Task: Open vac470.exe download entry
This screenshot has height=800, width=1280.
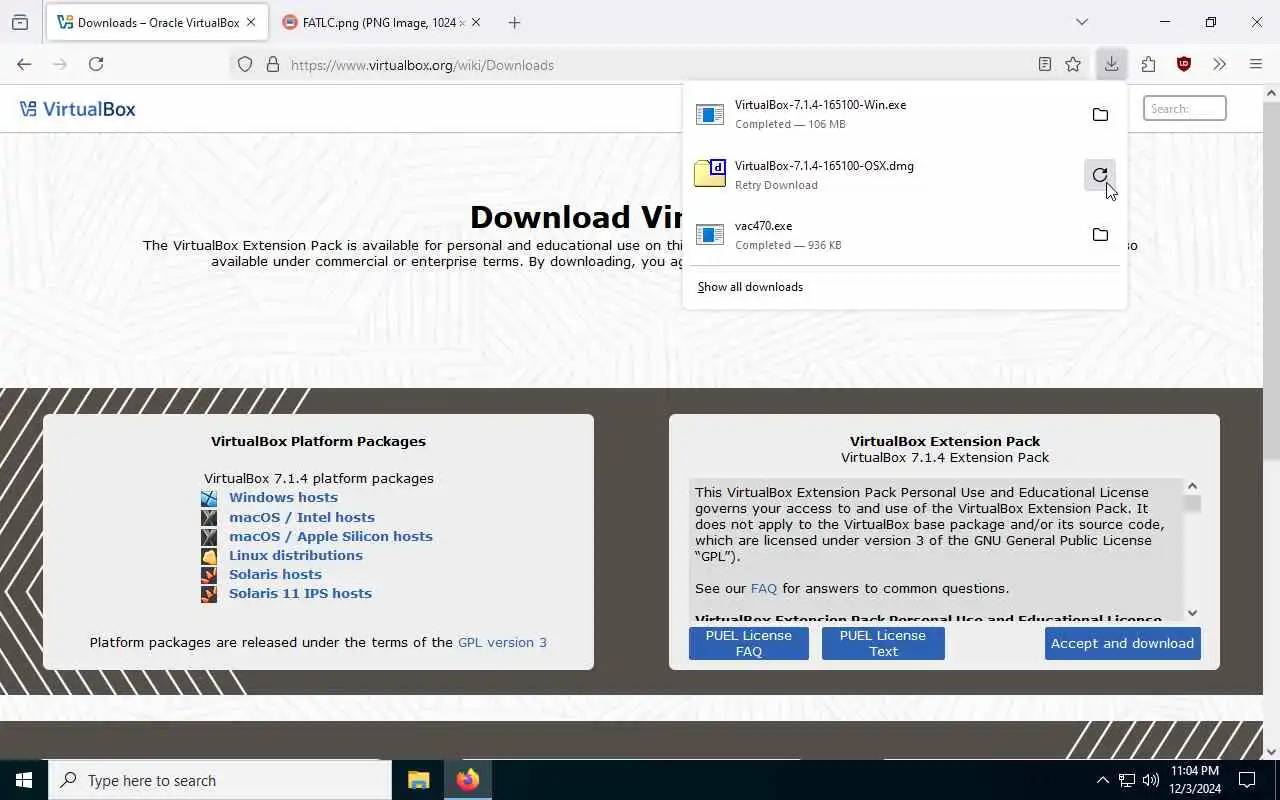Action: click(885, 234)
